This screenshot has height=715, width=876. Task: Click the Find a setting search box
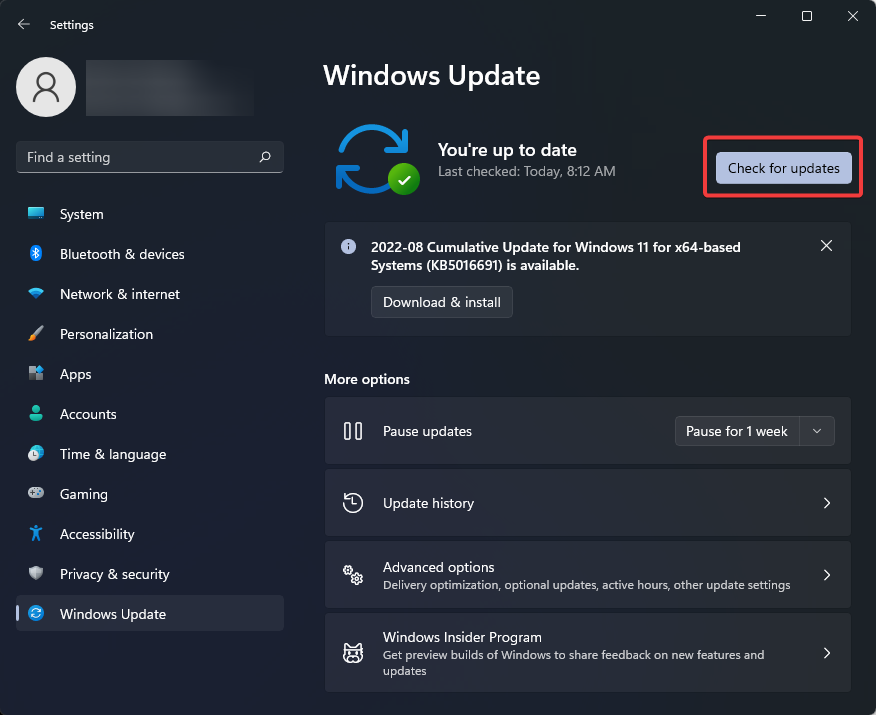(x=140, y=157)
